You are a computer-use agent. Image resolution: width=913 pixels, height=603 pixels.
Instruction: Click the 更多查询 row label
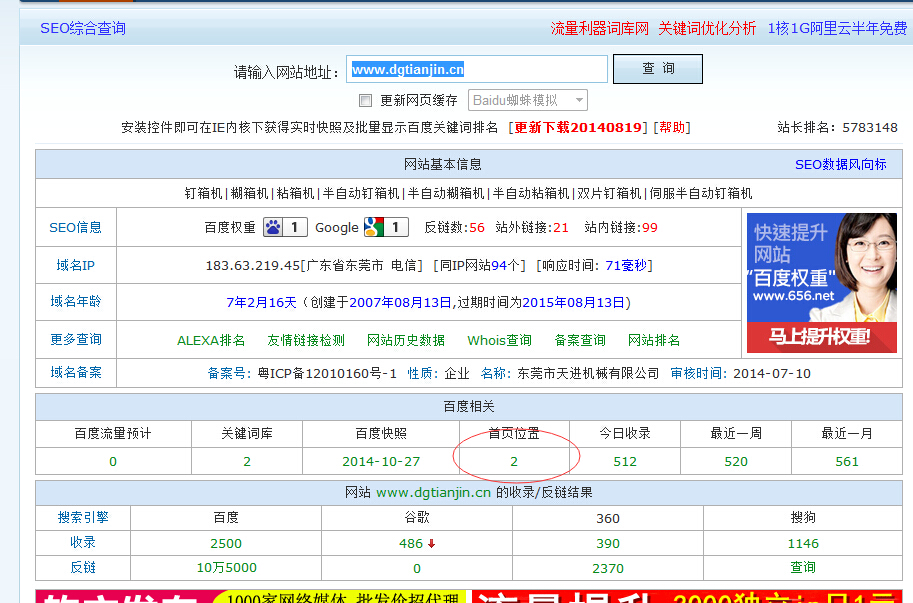coord(76,339)
